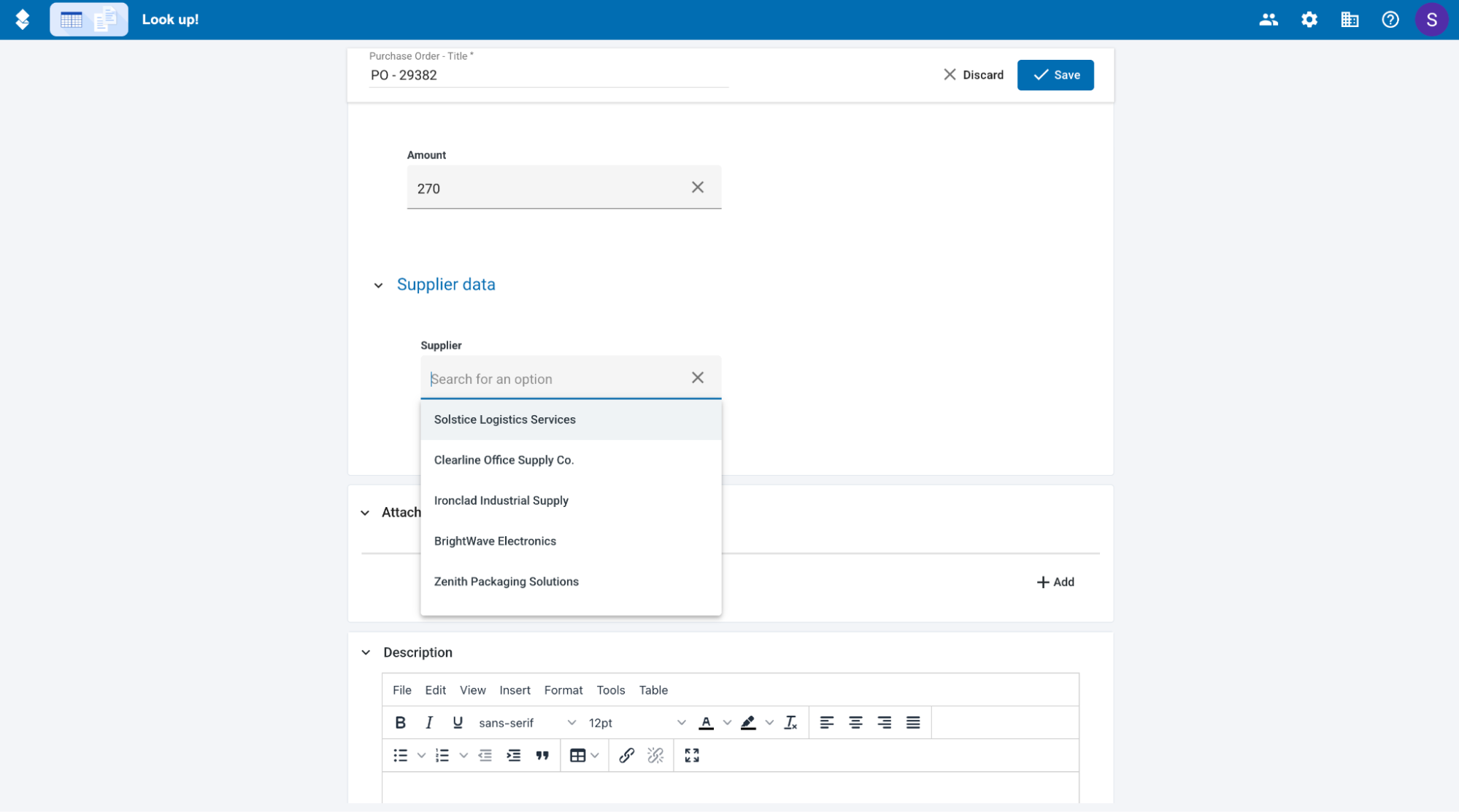Open the organization building icon
The width and height of the screenshot is (1459, 812).
click(x=1350, y=20)
